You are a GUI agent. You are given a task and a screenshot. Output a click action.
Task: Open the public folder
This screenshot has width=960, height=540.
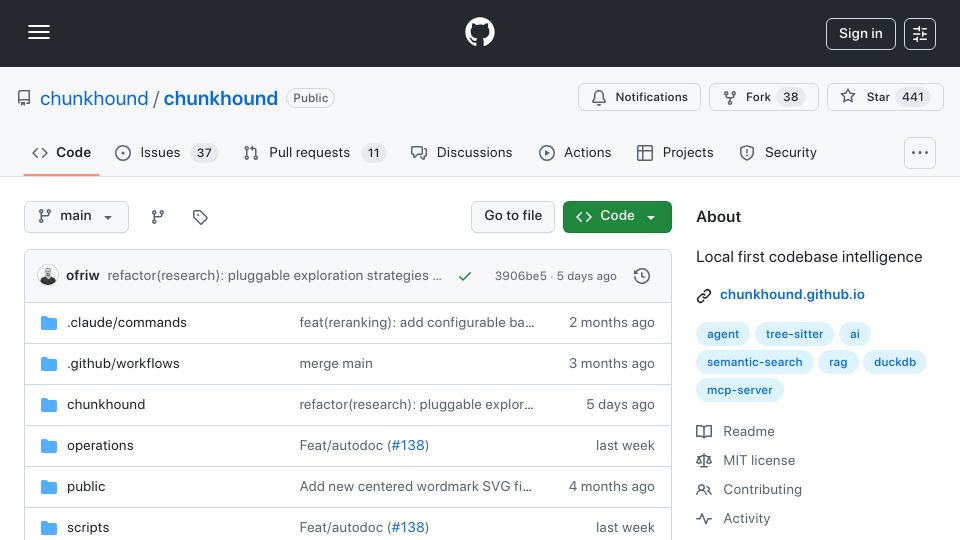(x=86, y=487)
